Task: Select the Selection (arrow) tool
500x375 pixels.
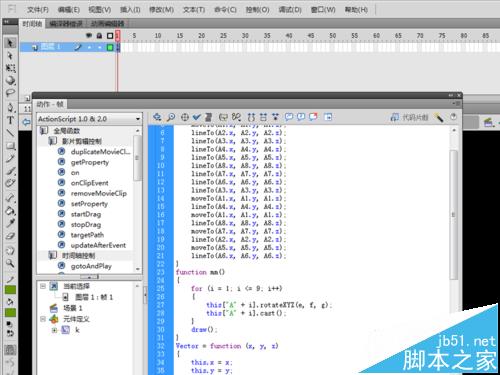Action: pos(10,43)
